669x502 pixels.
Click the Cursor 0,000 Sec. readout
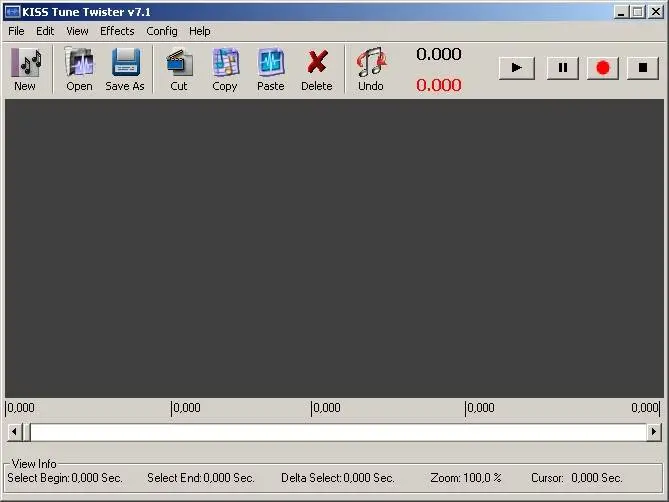576,478
